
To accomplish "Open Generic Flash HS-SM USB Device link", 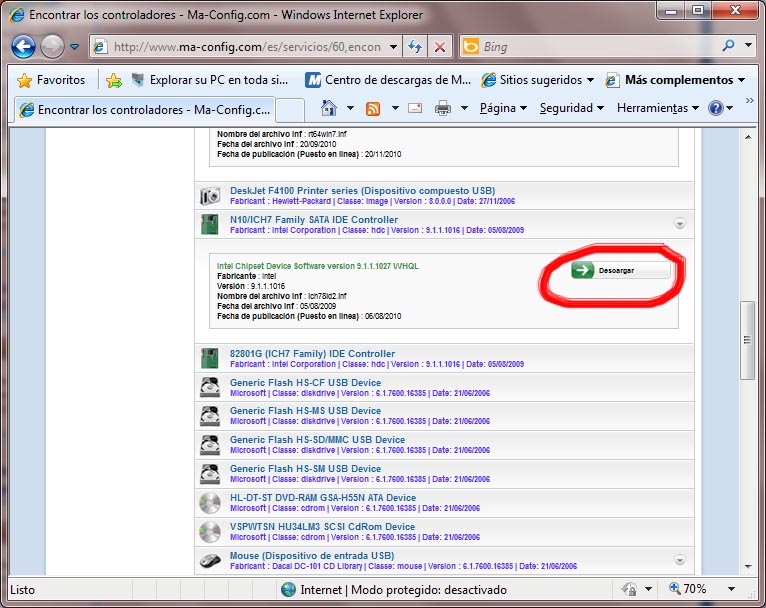I will tap(305, 468).
